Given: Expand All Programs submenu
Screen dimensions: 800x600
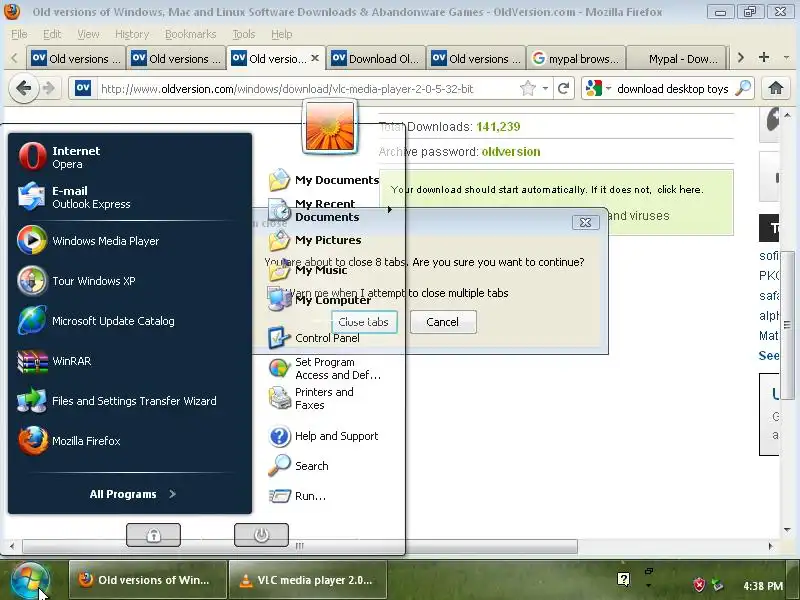Looking at the screenshot, I should (133, 494).
